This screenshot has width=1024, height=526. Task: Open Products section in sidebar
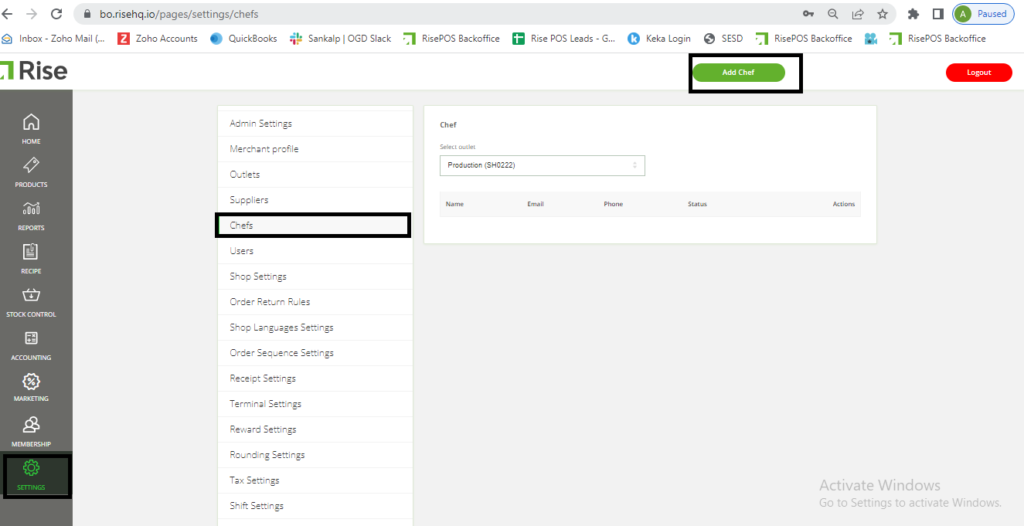31,166
